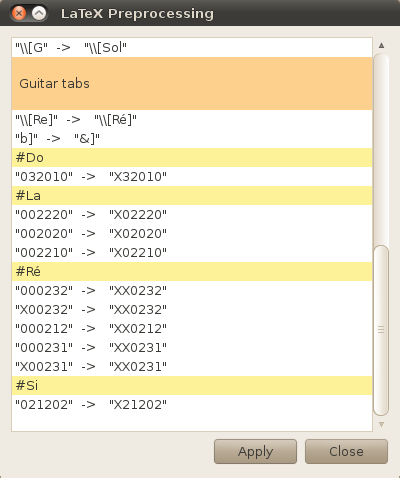Select the "\\[Re]" -> "\\[Ré]" rule
The image size is (400, 478).
coord(192,119)
